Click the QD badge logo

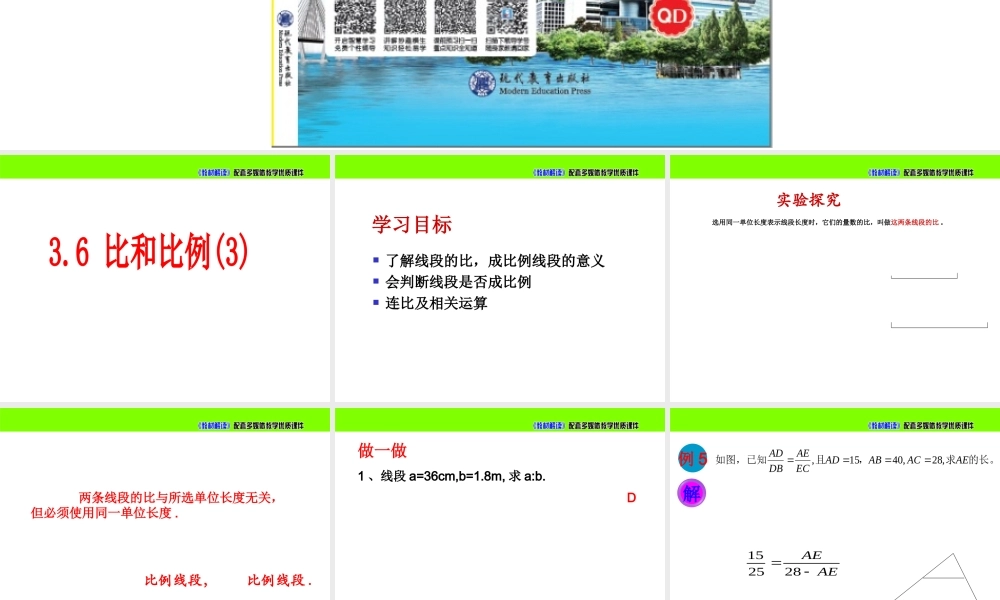[671, 17]
